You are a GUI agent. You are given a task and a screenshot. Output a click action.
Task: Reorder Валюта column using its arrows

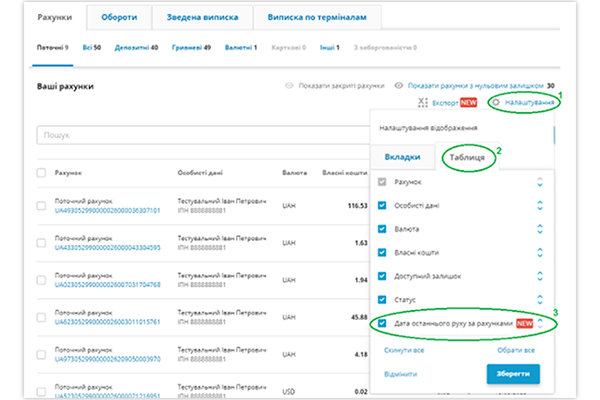coord(540,229)
